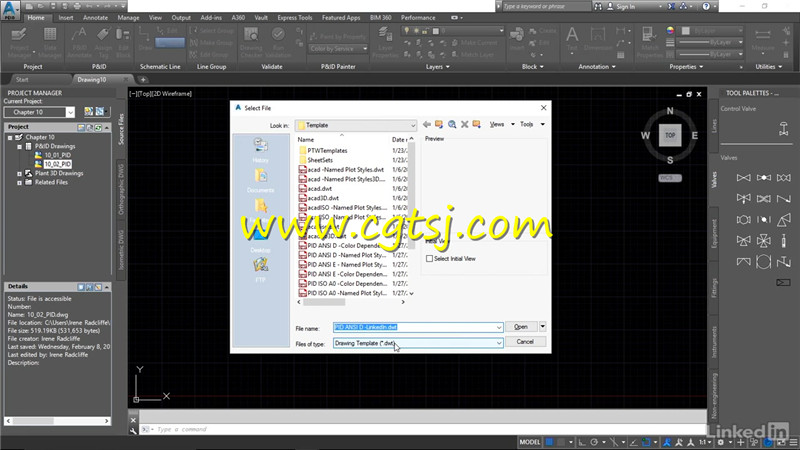
Task: Click Project Setup icon beside Chapter 10
Action: [x=89, y=112]
